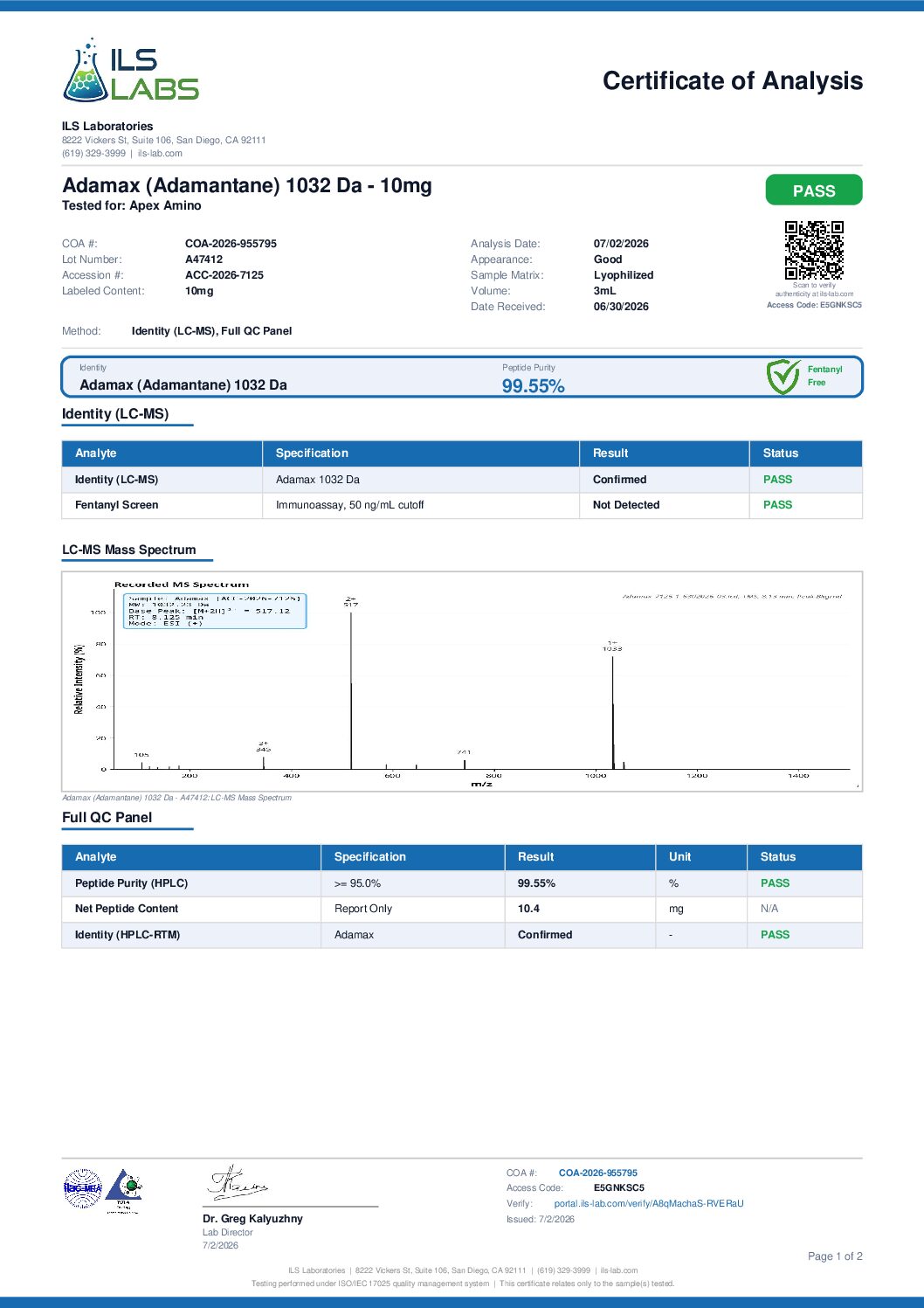Click the Sample Matrix value Lyophilized

pos(624,275)
